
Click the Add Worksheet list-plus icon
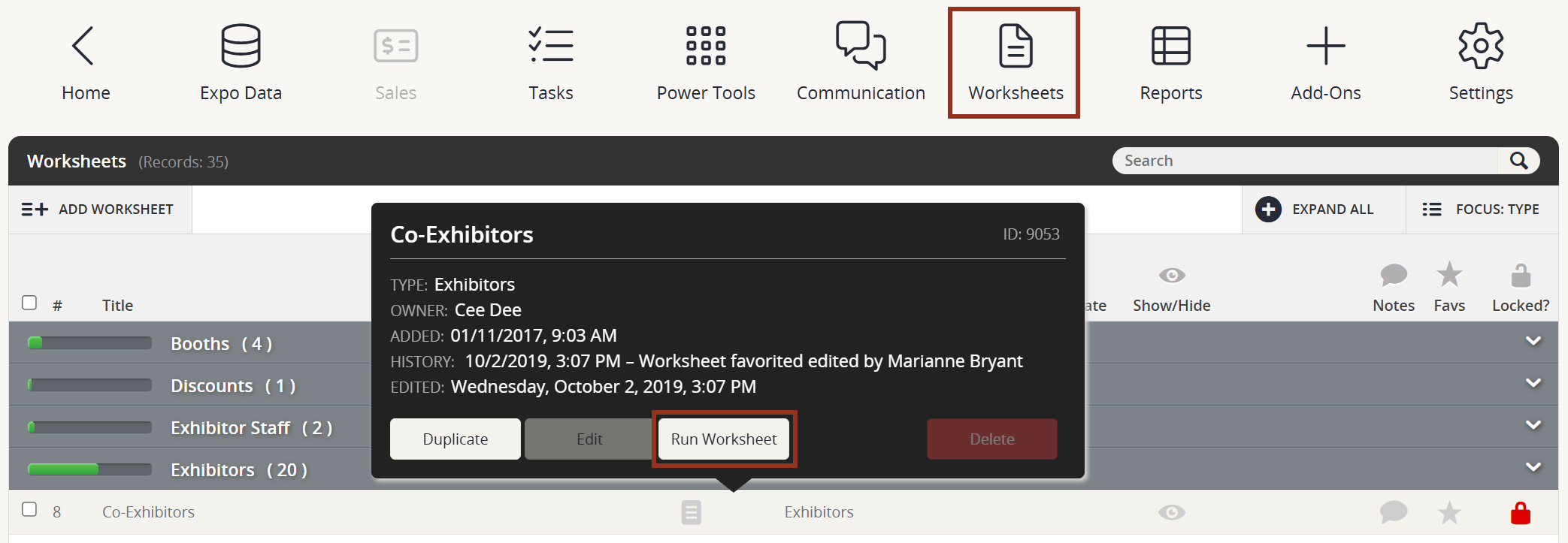click(35, 210)
